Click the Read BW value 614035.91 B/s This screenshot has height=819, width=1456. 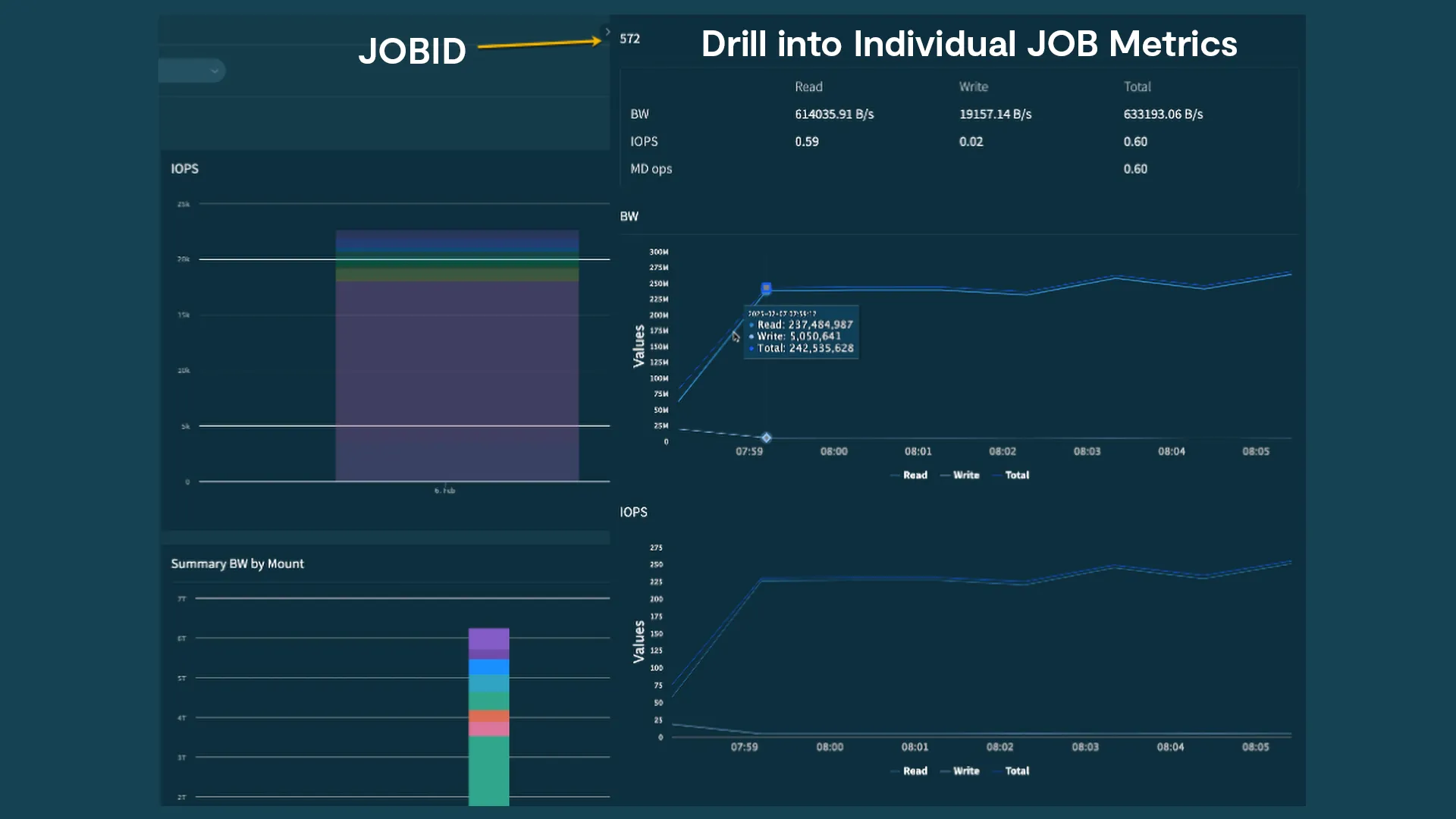click(x=834, y=115)
